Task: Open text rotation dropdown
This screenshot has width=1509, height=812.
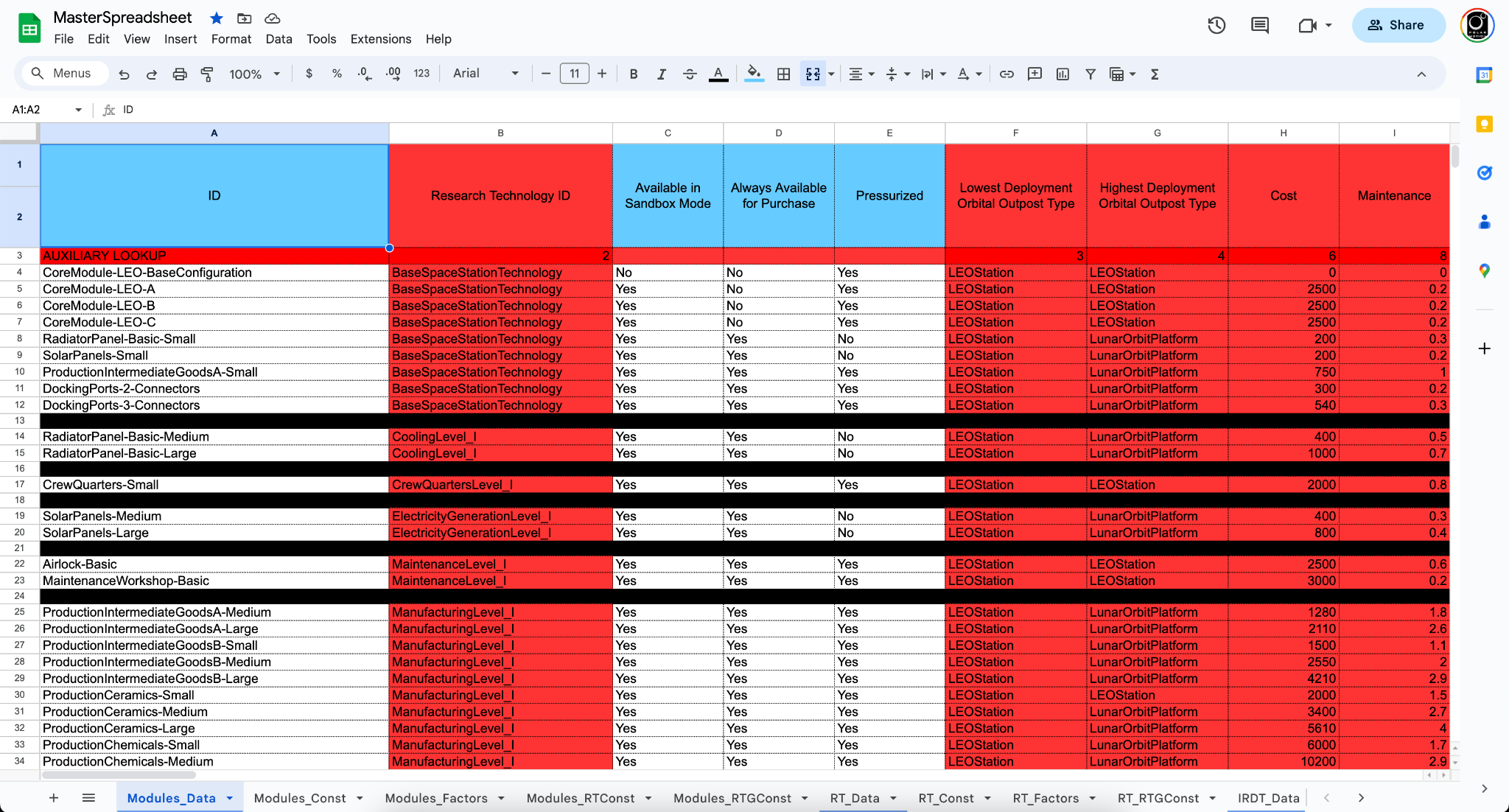Action: (969, 74)
